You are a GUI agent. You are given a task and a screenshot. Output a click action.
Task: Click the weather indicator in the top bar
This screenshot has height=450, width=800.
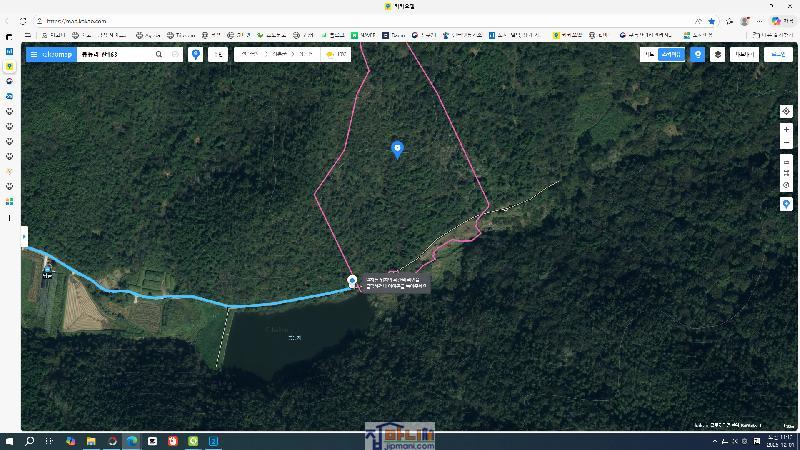pos(335,55)
